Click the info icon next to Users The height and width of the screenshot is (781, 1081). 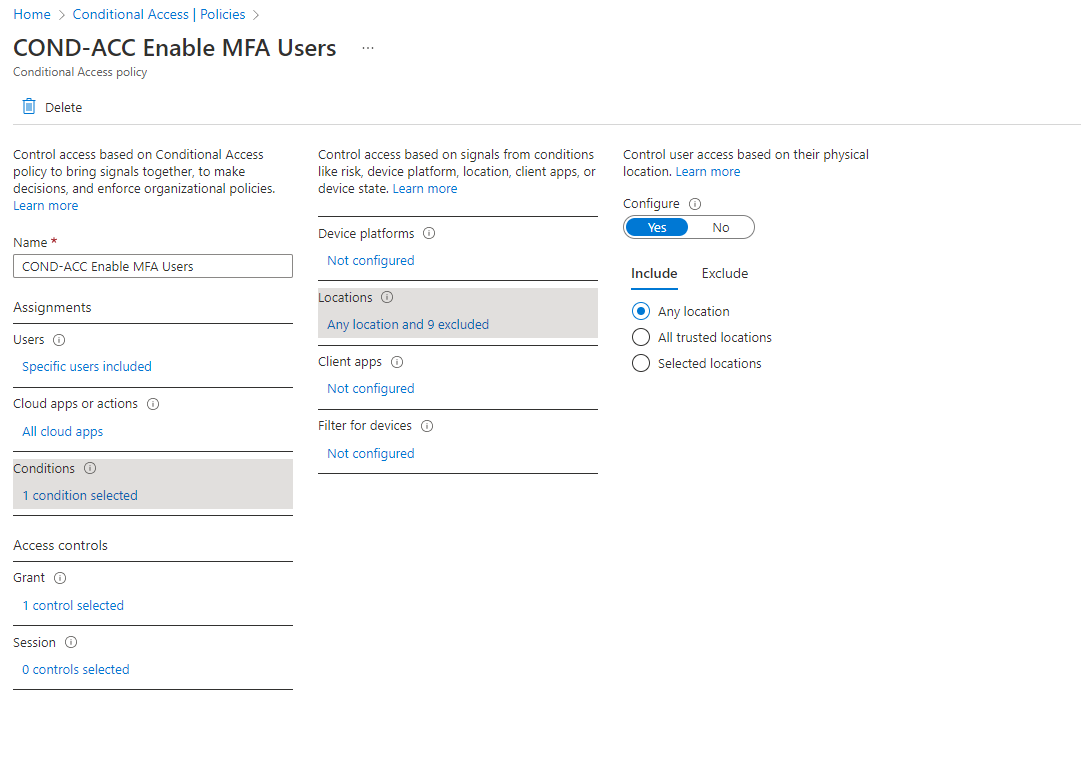(x=59, y=340)
